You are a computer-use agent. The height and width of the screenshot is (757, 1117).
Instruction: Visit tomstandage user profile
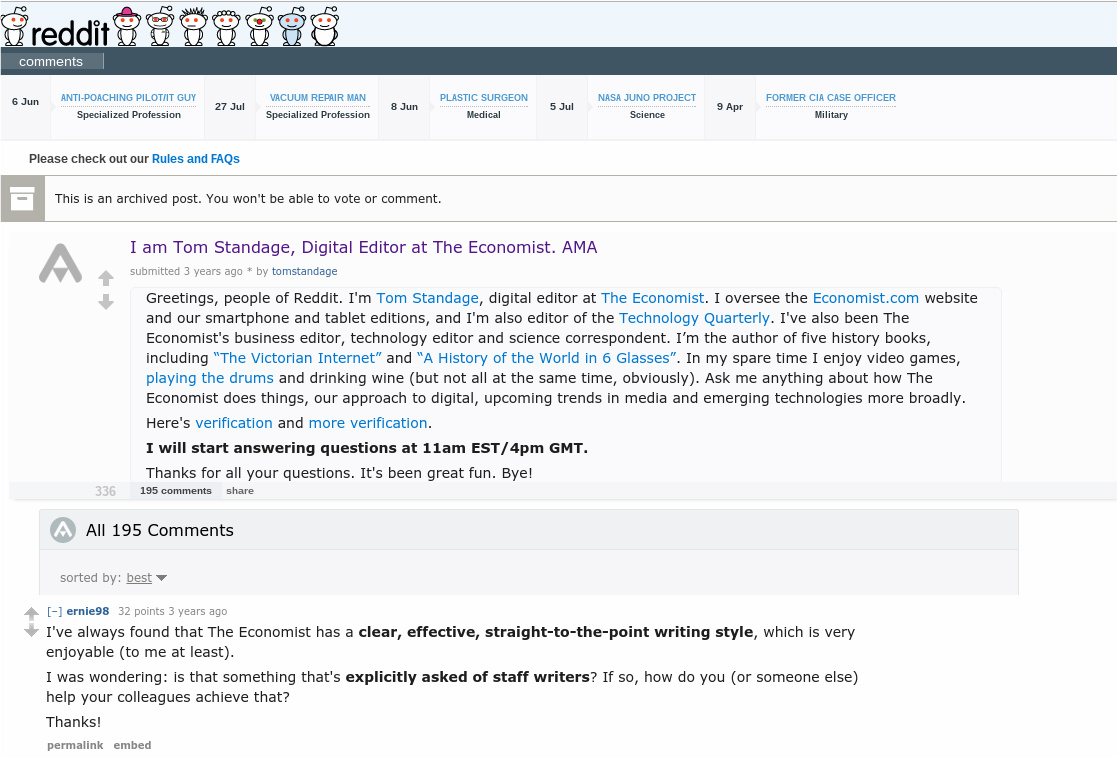point(304,271)
